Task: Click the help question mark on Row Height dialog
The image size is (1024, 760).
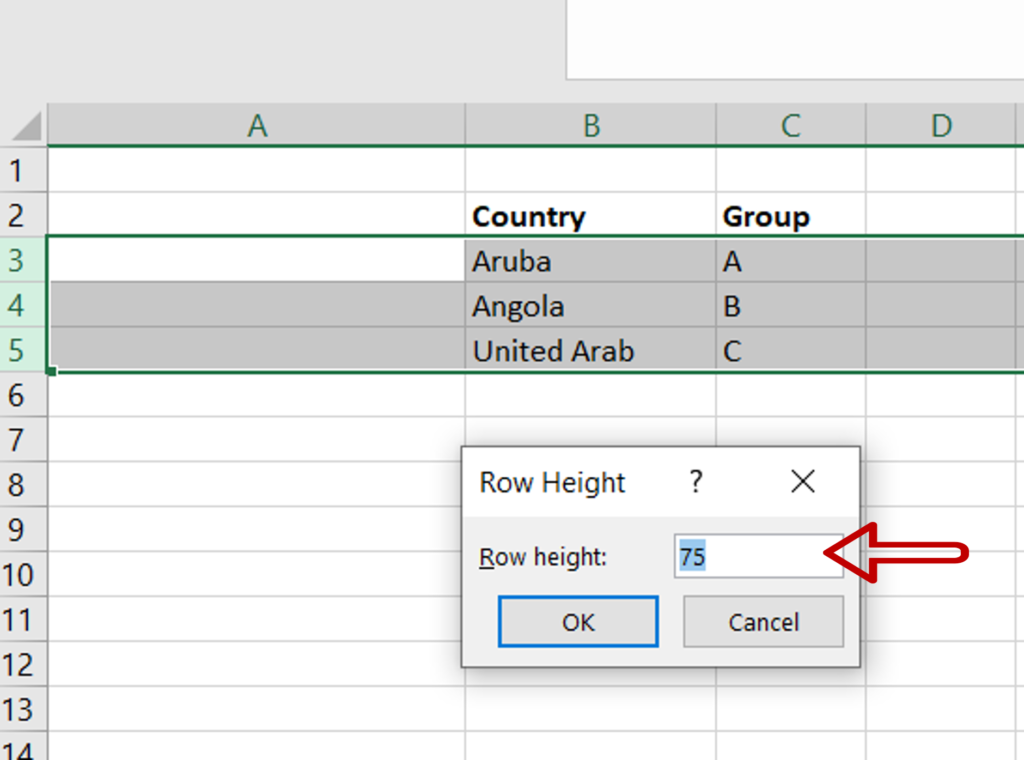Action: [696, 483]
